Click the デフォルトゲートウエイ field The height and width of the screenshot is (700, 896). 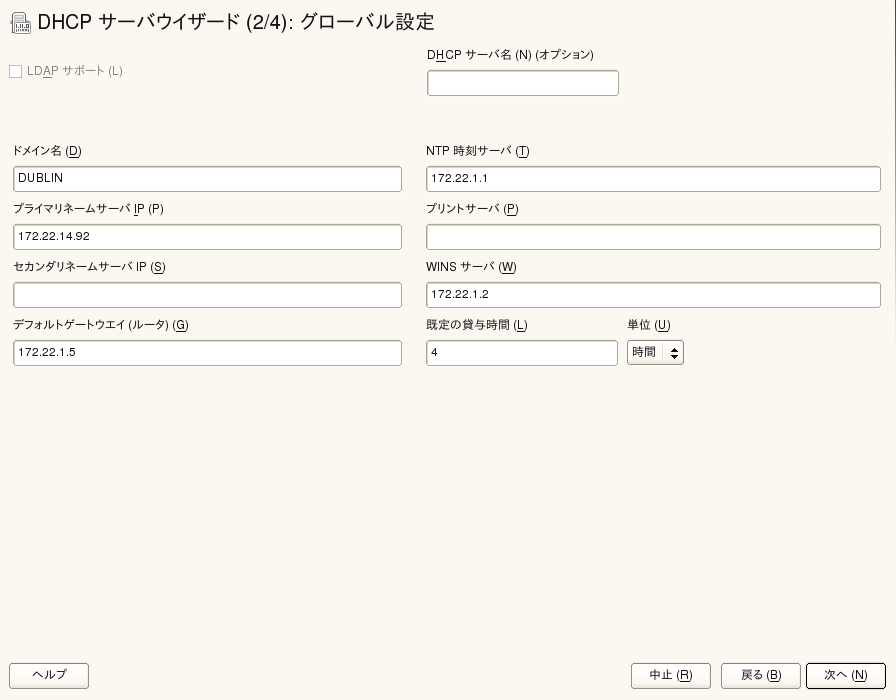(207, 353)
